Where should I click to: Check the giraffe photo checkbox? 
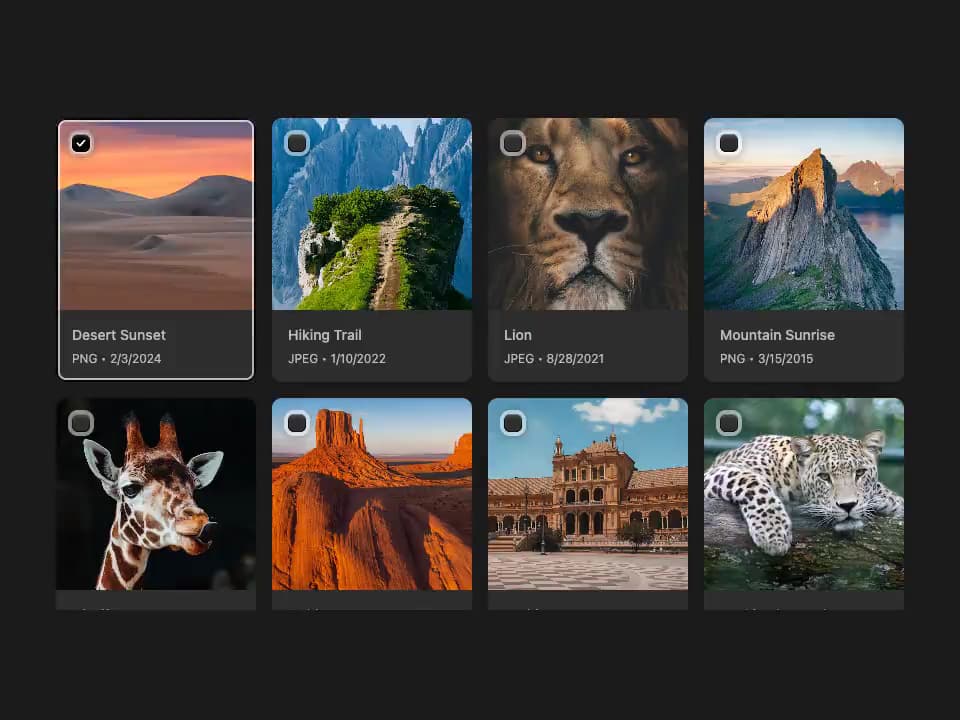tap(81, 423)
